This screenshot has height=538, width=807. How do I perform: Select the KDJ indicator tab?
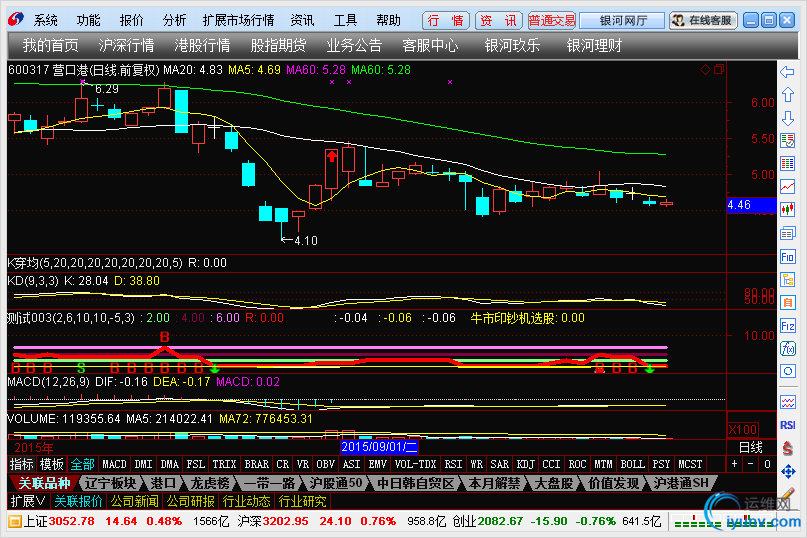[x=525, y=464]
